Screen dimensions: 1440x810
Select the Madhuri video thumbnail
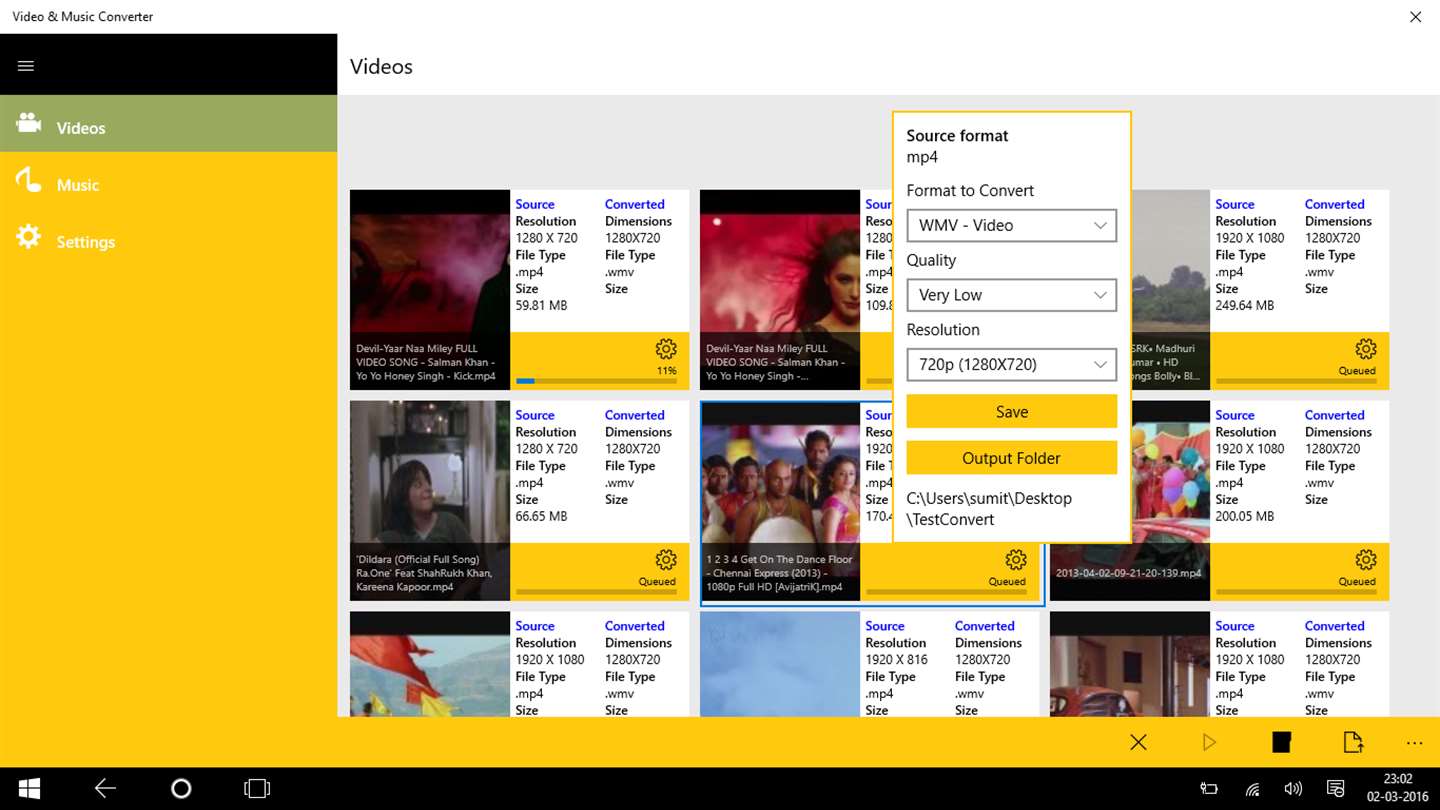(x=1170, y=290)
